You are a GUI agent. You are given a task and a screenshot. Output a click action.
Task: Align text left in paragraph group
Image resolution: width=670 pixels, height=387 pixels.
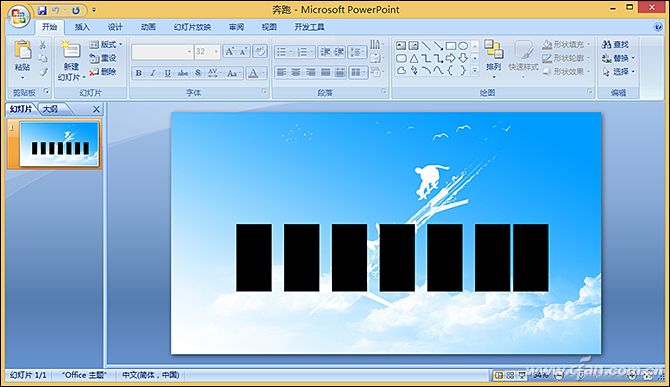click(x=281, y=73)
